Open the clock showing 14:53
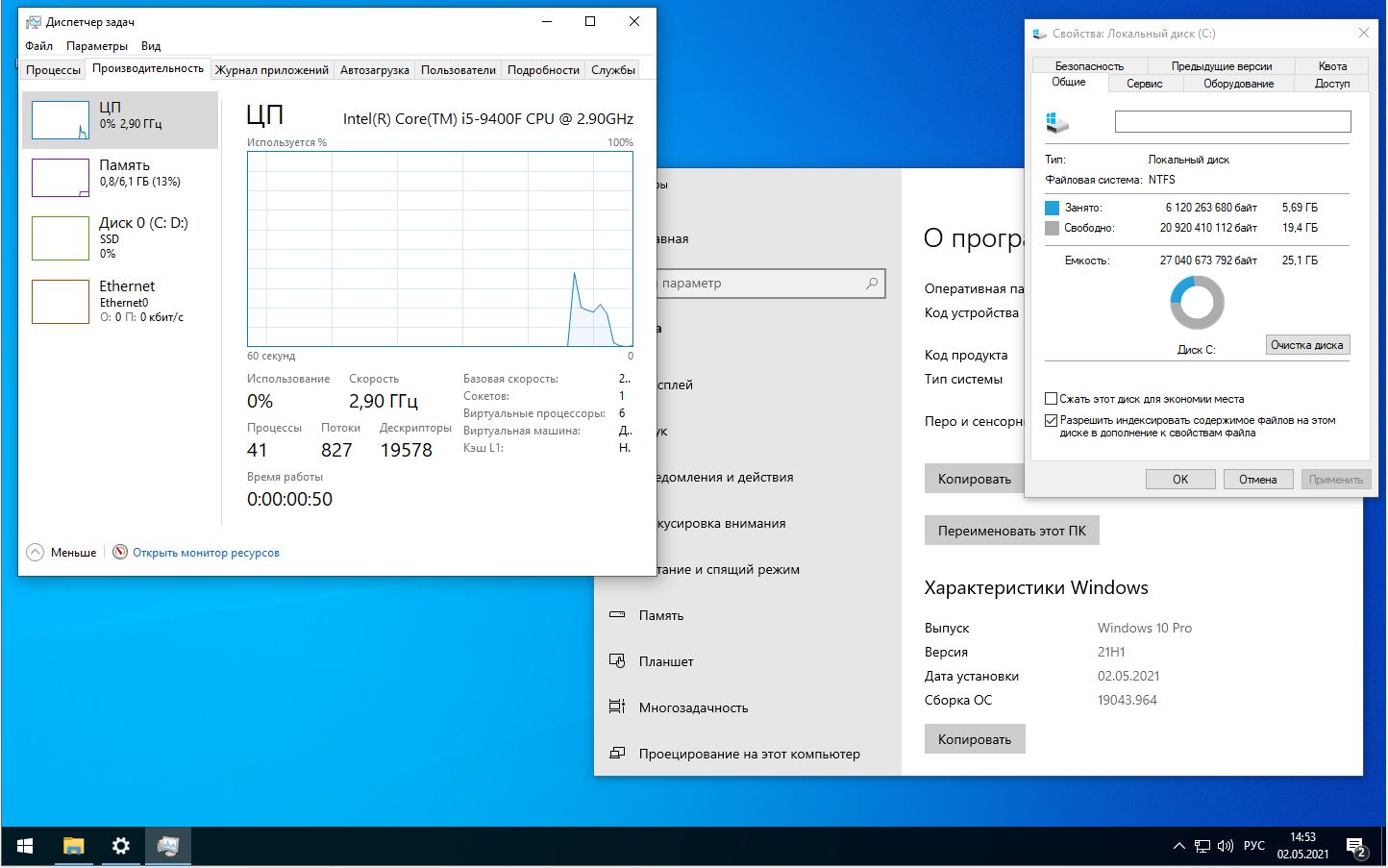 click(x=1302, y=846)
